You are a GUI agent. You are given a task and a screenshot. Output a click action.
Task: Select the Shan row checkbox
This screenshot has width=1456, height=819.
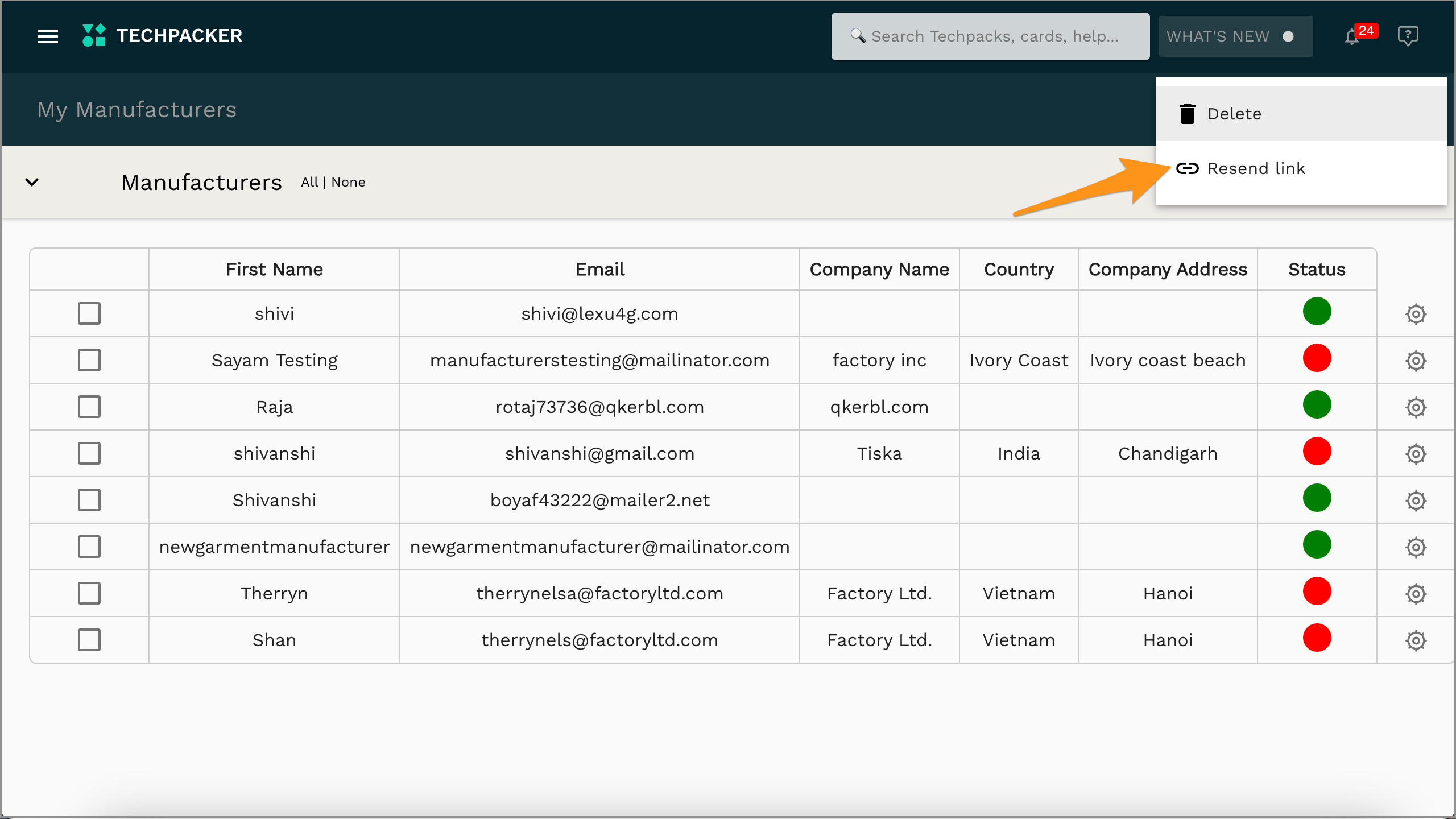coord(89,640)
